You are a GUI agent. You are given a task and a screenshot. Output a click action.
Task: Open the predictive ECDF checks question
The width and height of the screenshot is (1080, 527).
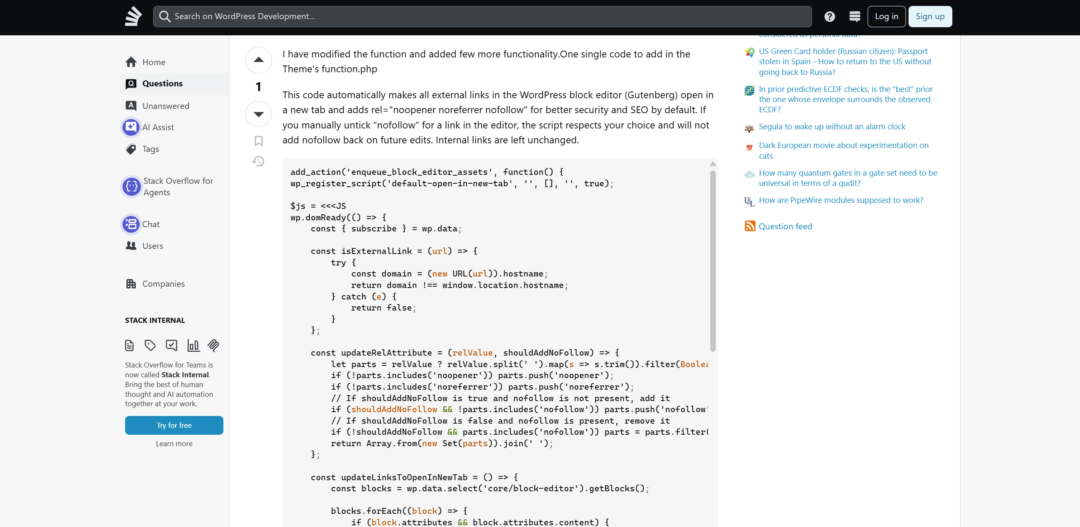tap(847, 99)
